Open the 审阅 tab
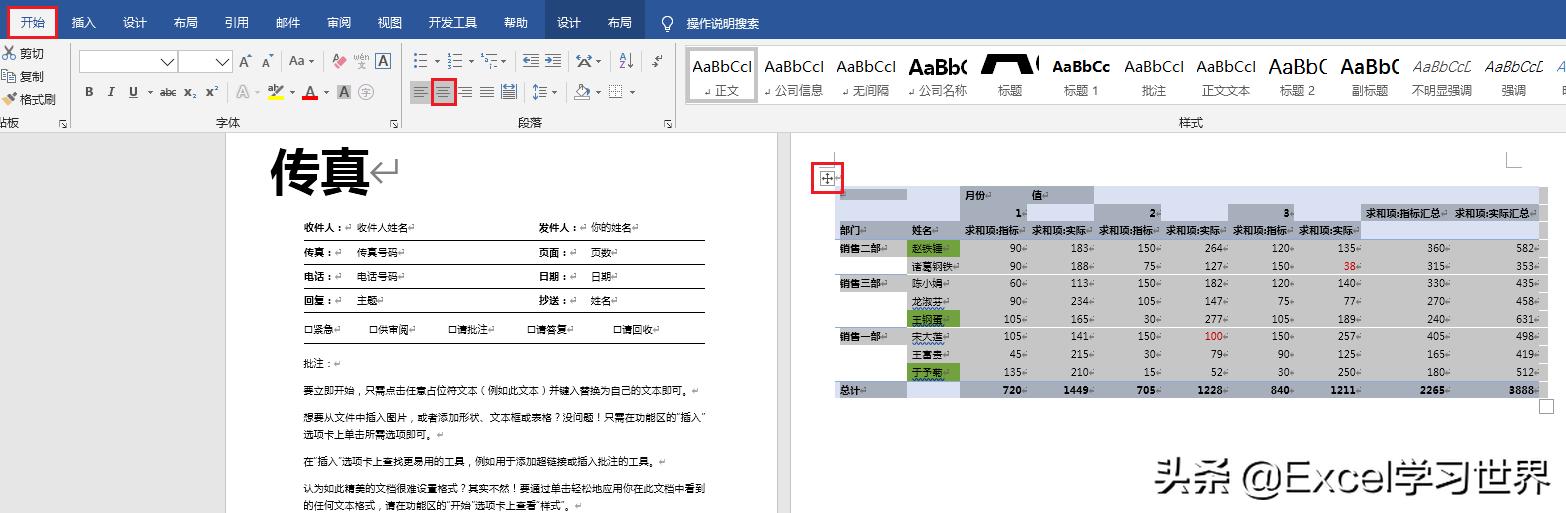1566x513 pixels. click(339, 23)
